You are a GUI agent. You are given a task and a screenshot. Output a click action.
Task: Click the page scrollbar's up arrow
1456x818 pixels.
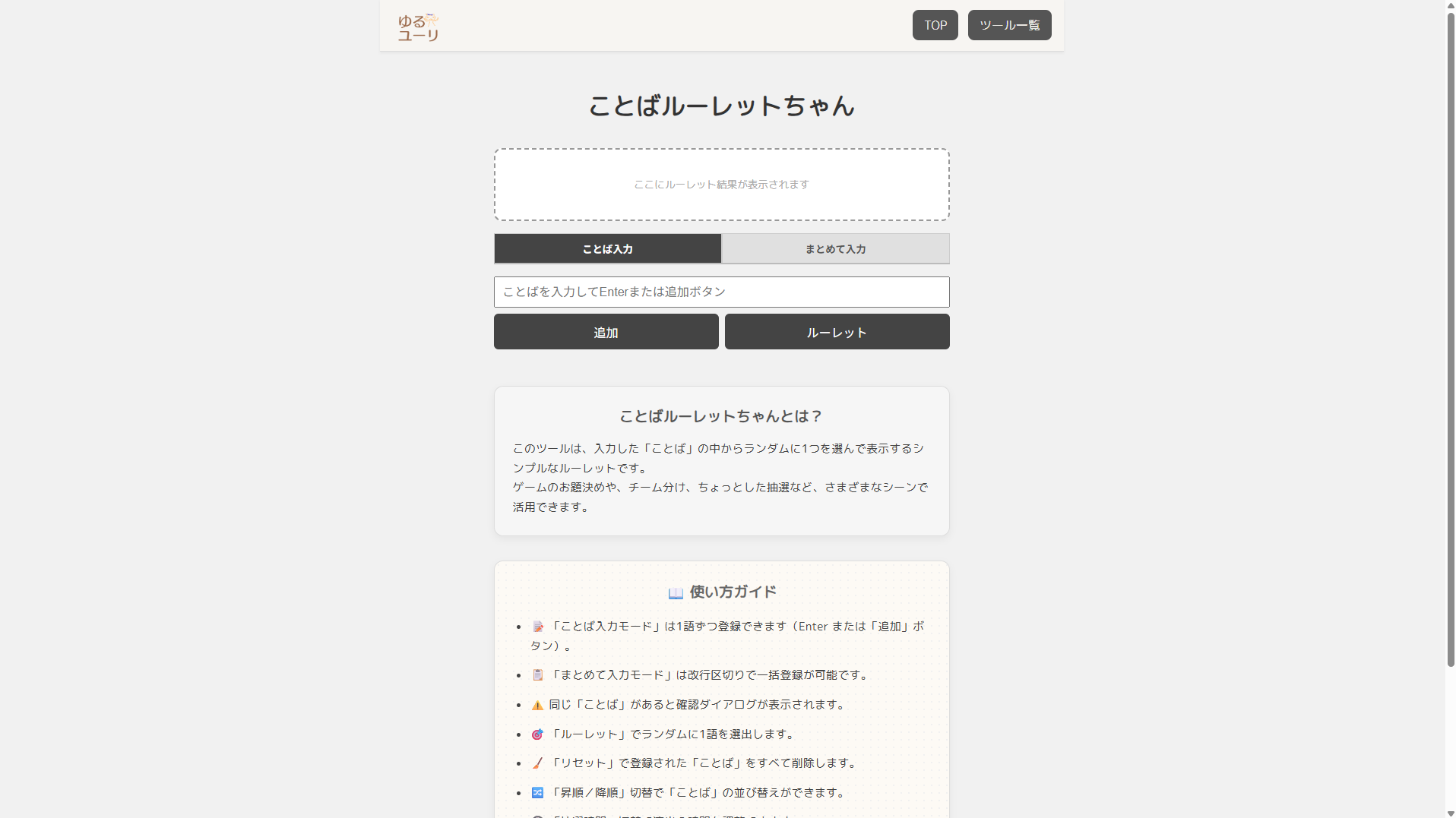(x=1450, y=5)
